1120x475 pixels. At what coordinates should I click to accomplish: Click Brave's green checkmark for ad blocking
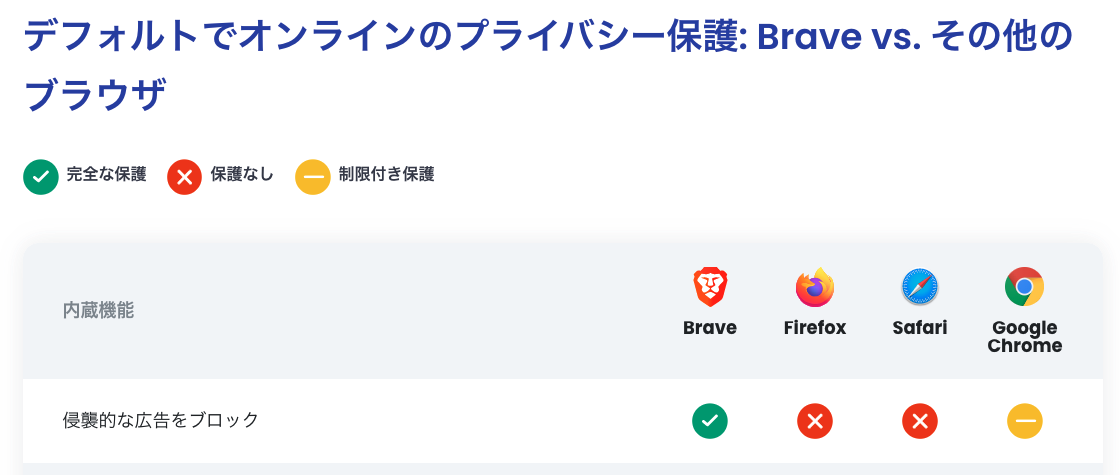(x=710, y=421)
